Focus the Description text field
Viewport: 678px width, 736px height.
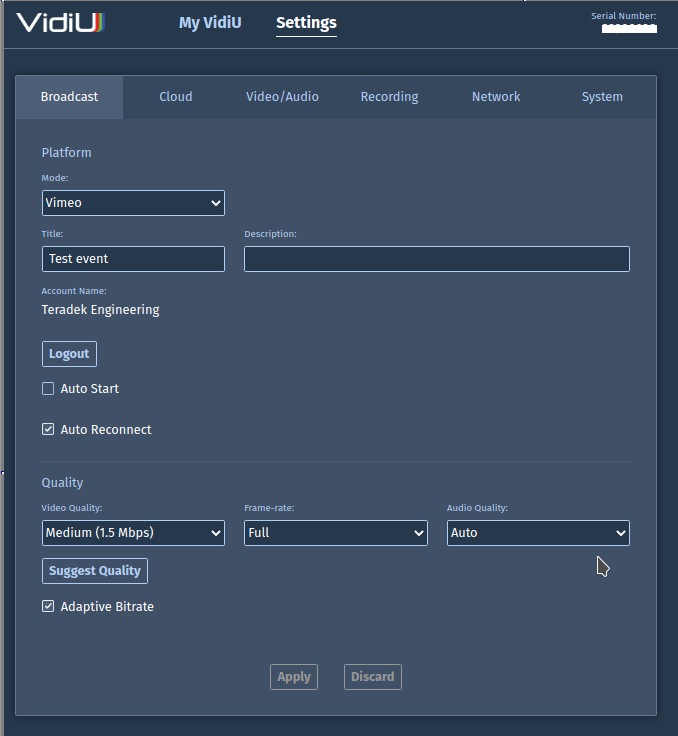[436, 259]
